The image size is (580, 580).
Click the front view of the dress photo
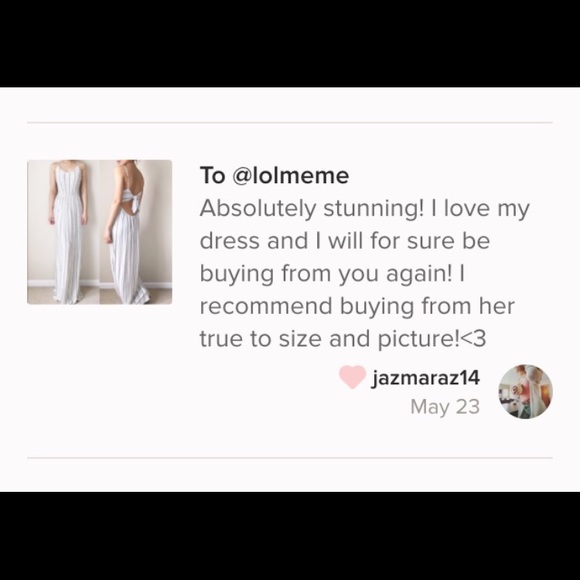click(63, 232)
